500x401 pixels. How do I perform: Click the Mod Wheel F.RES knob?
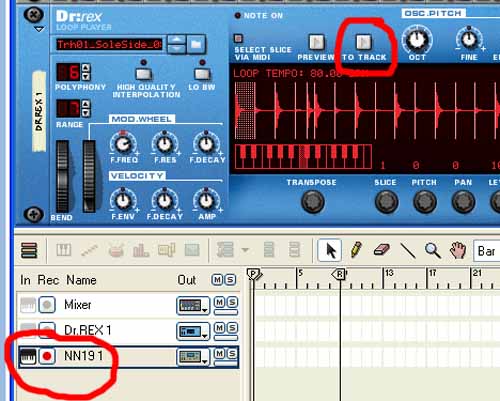[x=165, y=144]
